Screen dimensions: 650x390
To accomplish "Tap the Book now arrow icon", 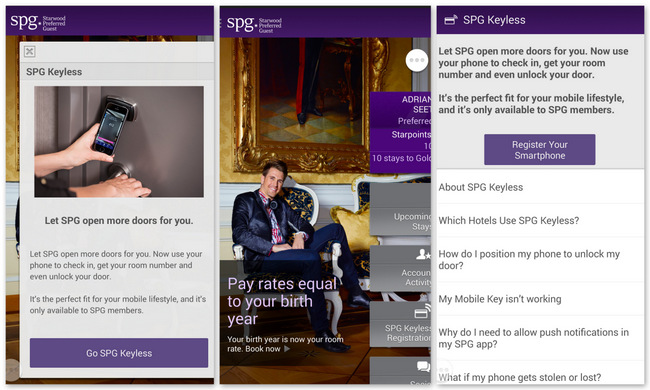I will 286,349.
